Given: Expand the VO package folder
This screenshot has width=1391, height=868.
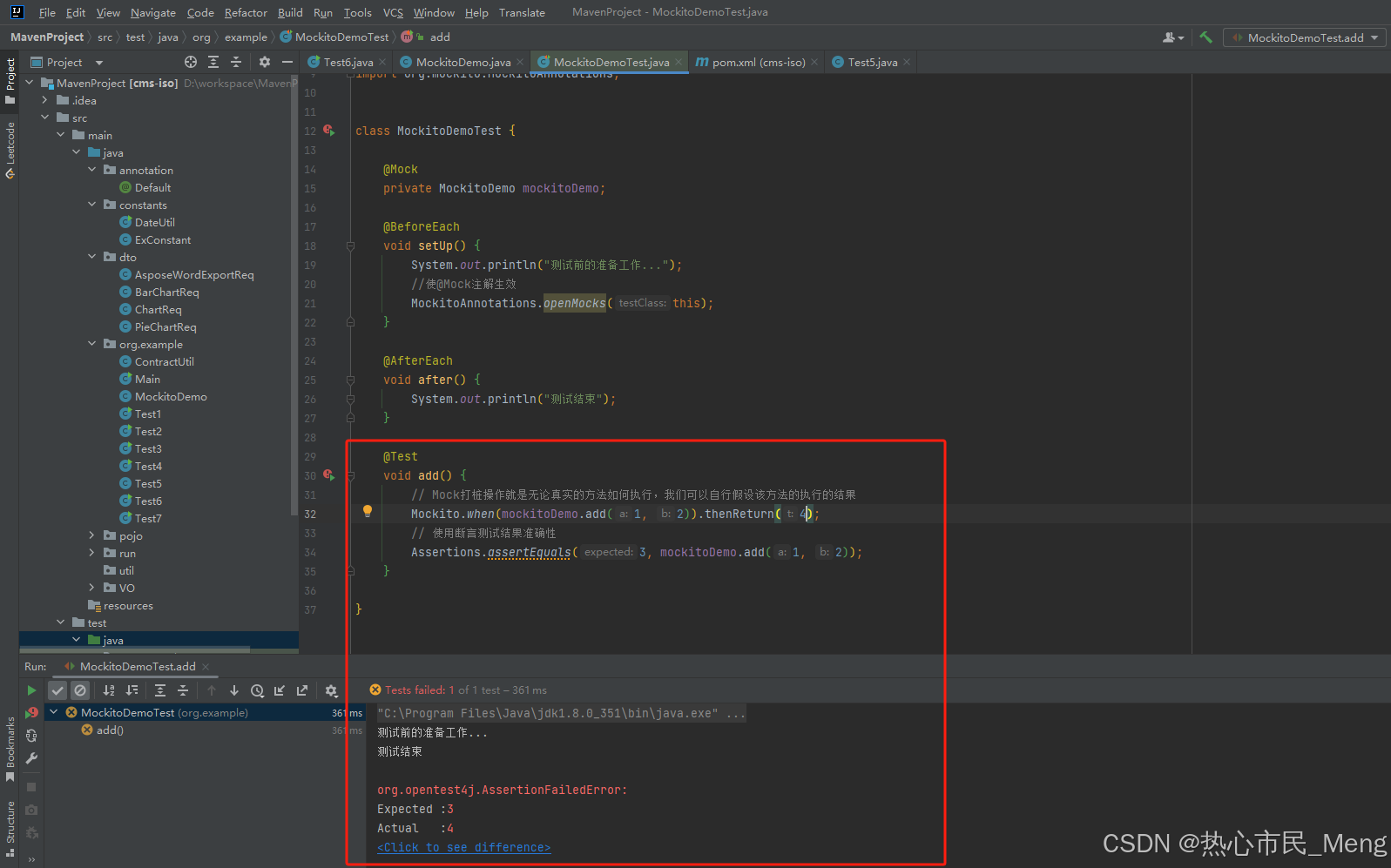Looking at the screenshot, I should pyautogui.click(x=91, y=588).
